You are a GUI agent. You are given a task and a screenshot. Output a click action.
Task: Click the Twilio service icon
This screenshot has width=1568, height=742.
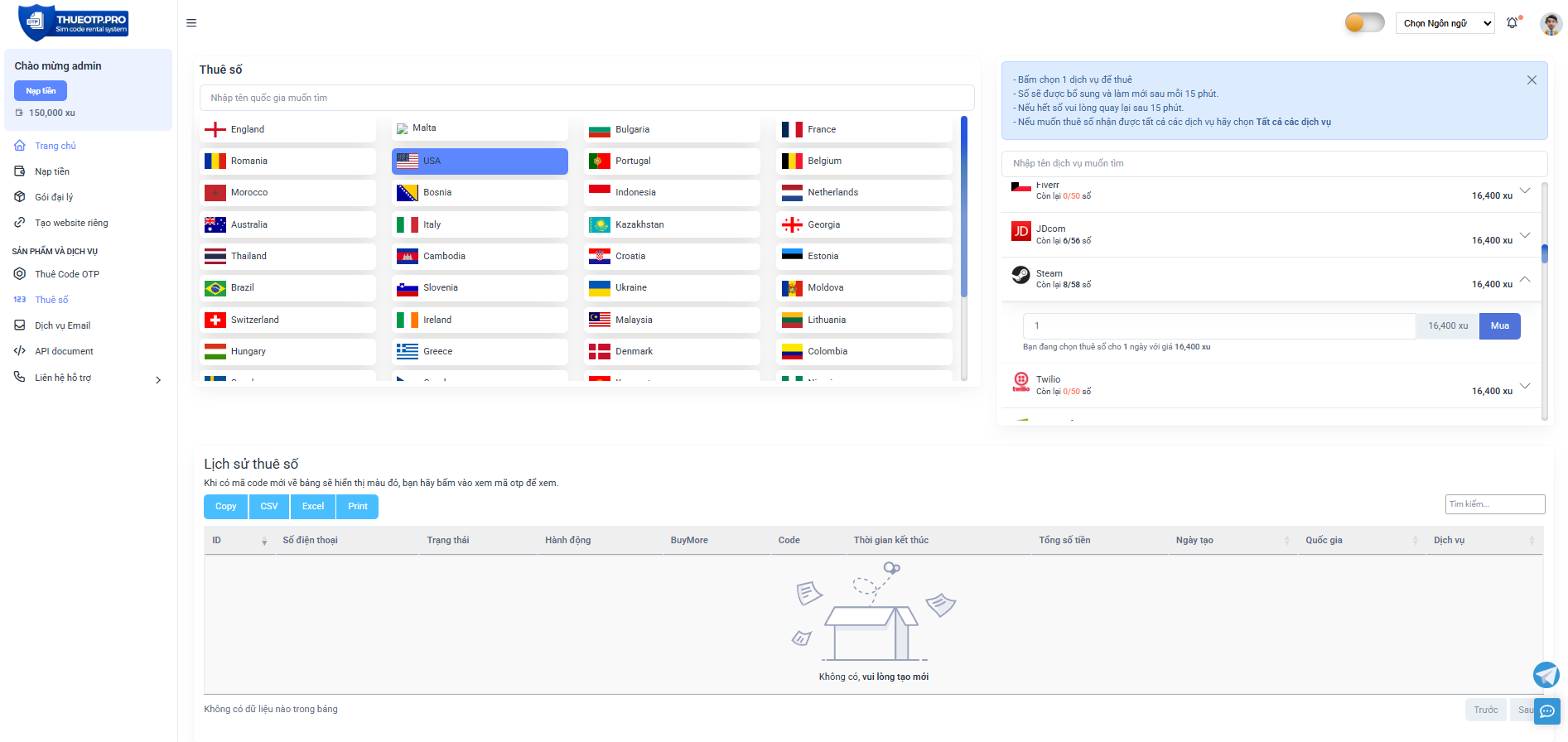click(x=1021, y=382)
